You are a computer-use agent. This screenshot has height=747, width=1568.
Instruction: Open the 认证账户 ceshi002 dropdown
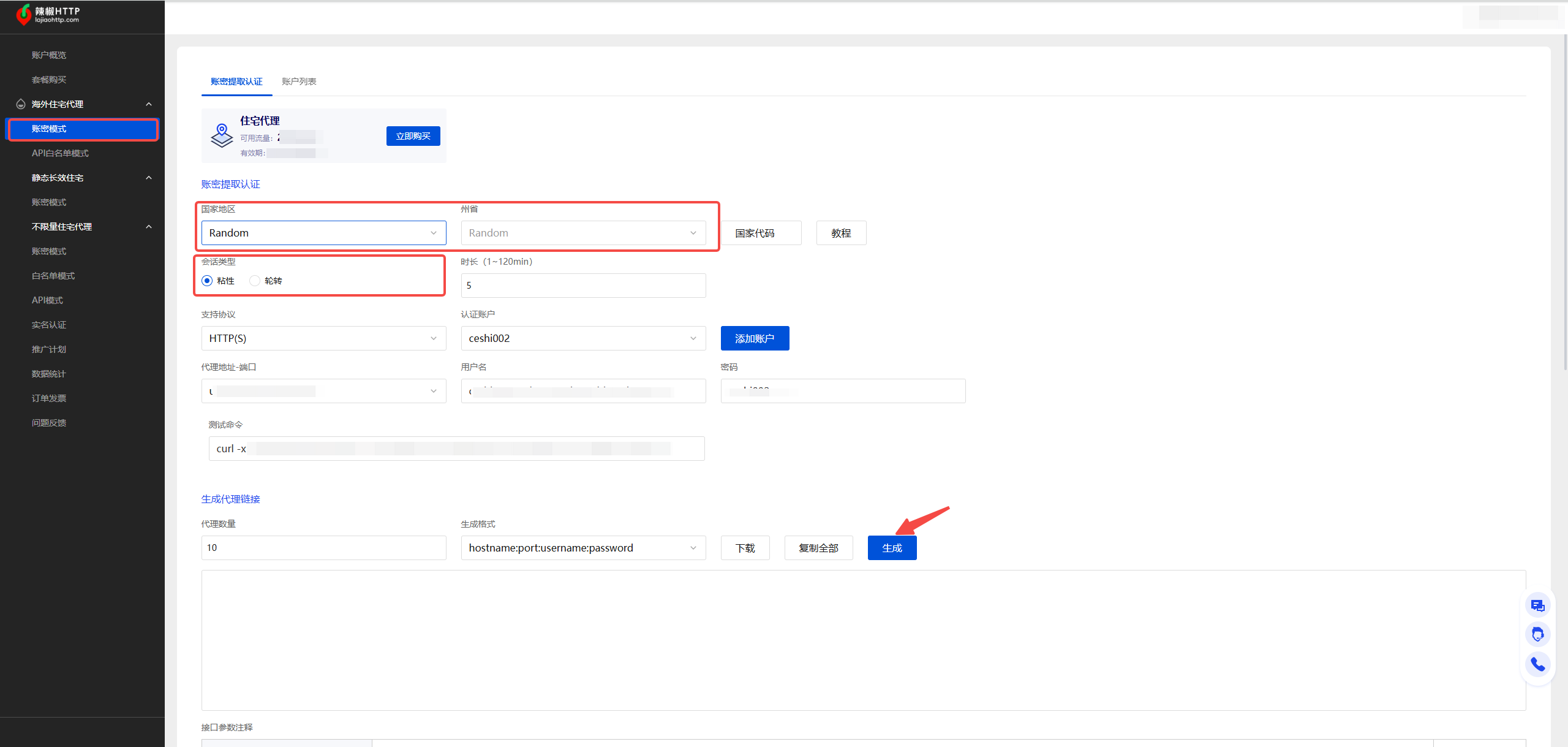pos(583,338)
